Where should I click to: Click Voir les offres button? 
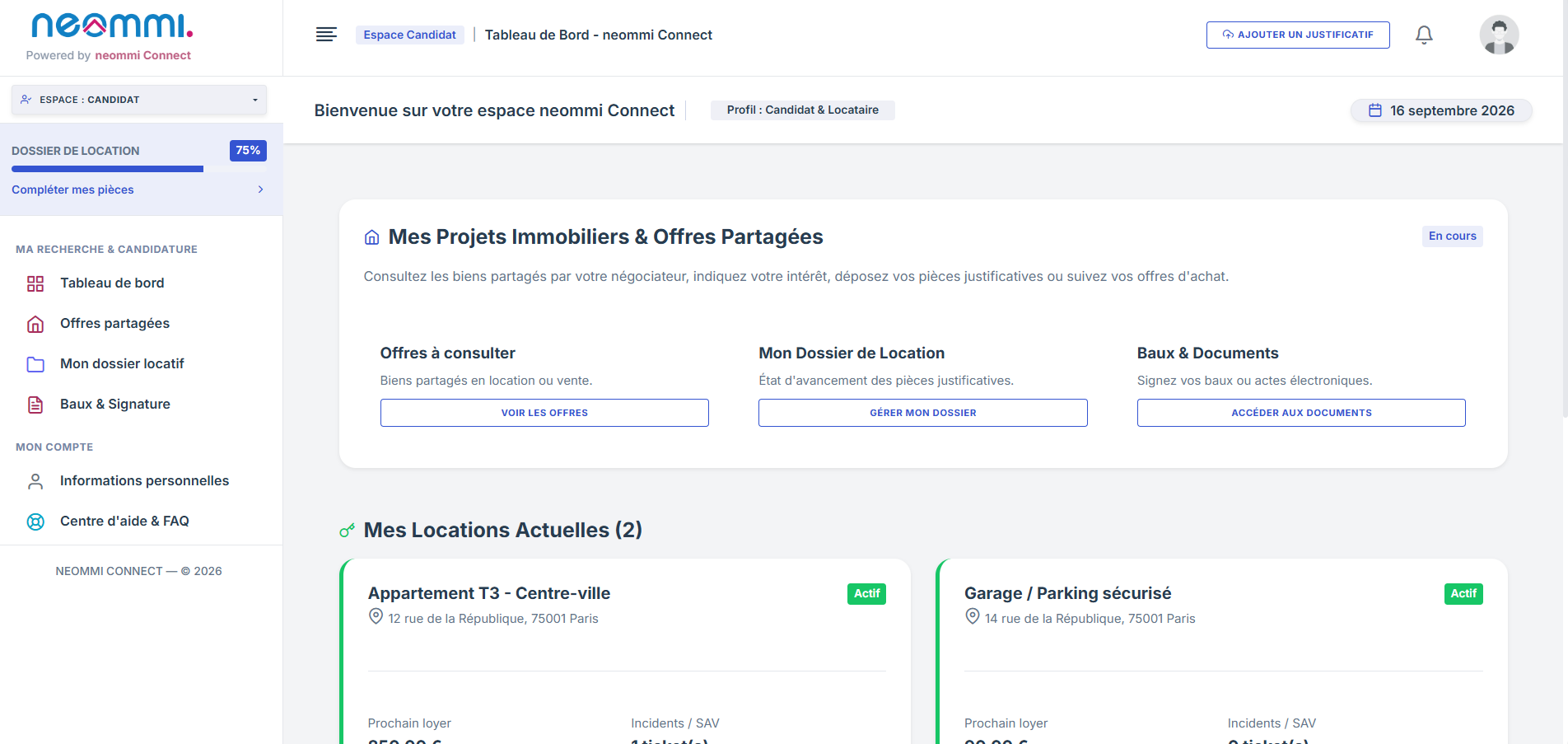click(x=544, y=413)
